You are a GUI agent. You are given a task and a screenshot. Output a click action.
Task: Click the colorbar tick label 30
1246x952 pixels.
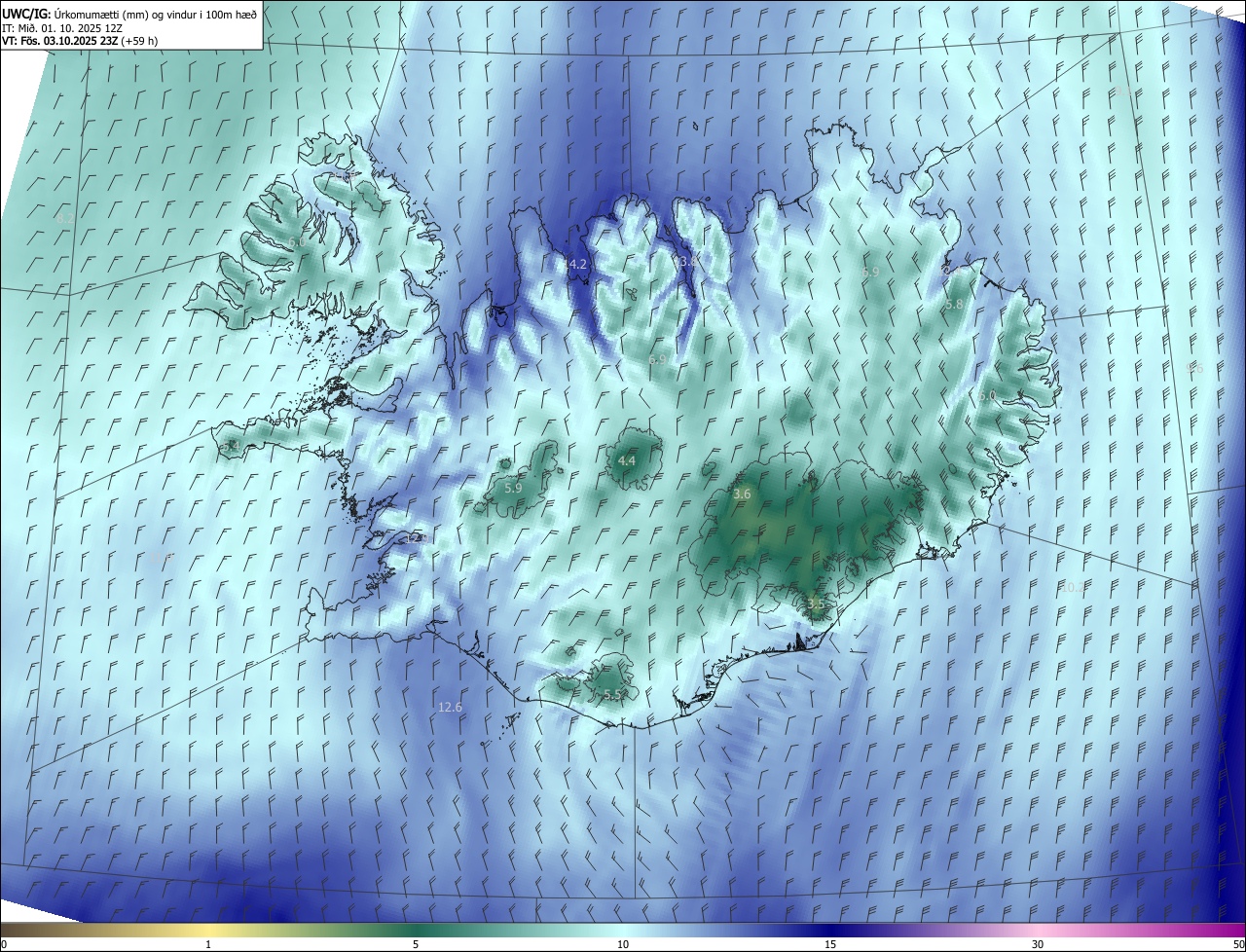pos(1038,944)
